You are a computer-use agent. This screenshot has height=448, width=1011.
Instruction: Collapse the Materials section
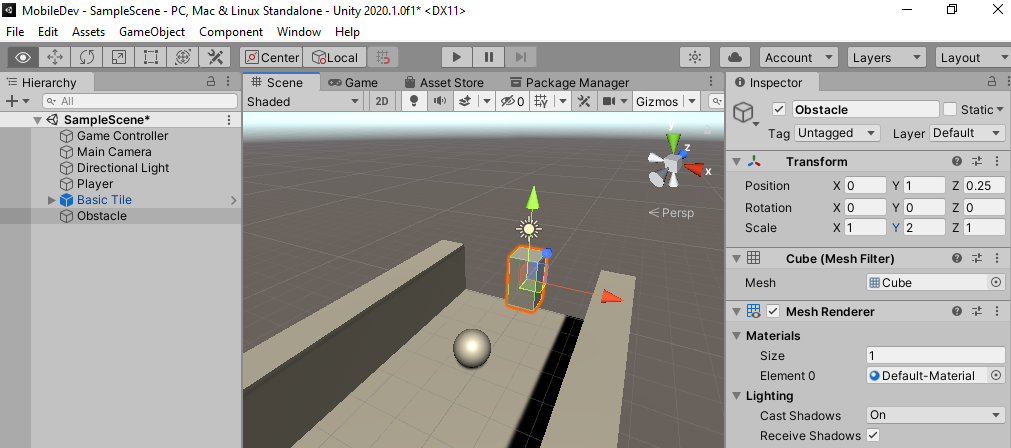(x=737, y=336)
